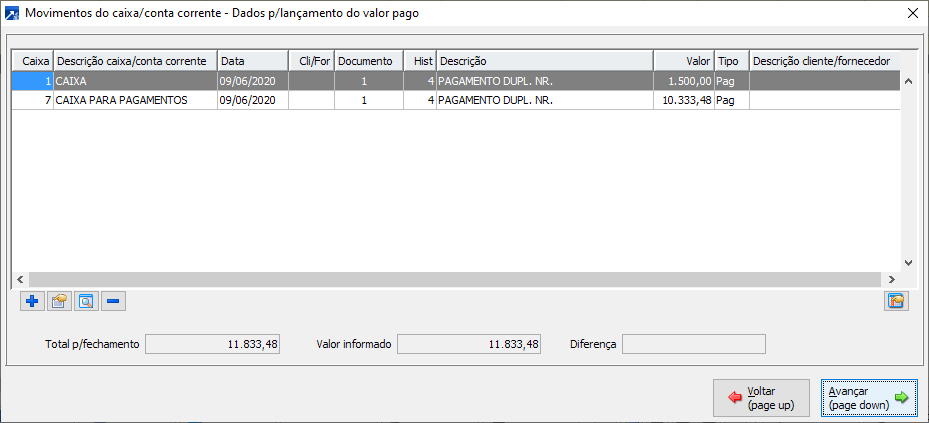Click the Pag type cell in 10.333,48 row
The height and width of the screenshot is (423, 929).
tap(732, 100)
